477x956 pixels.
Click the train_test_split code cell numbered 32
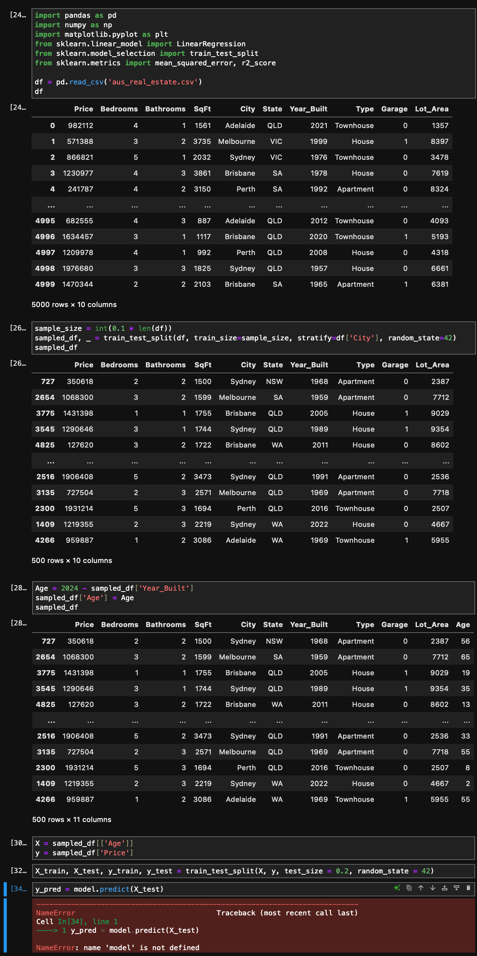click(253, 871)
